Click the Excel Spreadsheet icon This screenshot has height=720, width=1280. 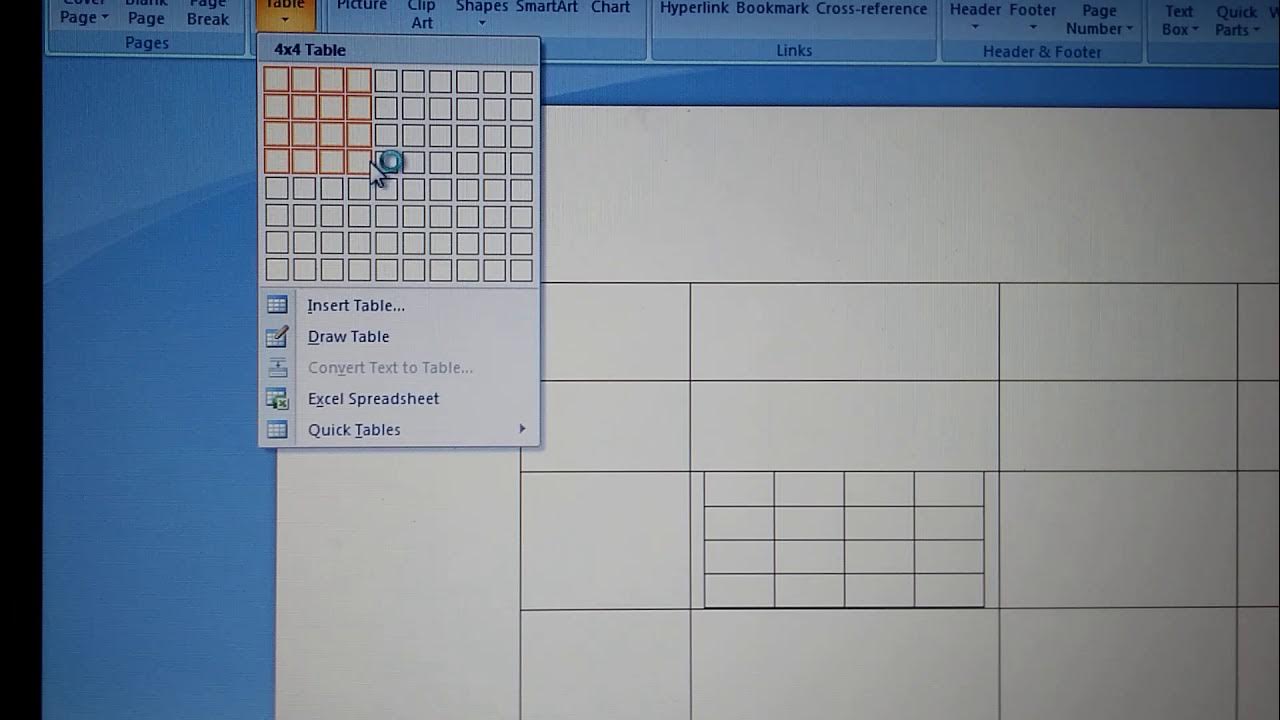[277, 398]
